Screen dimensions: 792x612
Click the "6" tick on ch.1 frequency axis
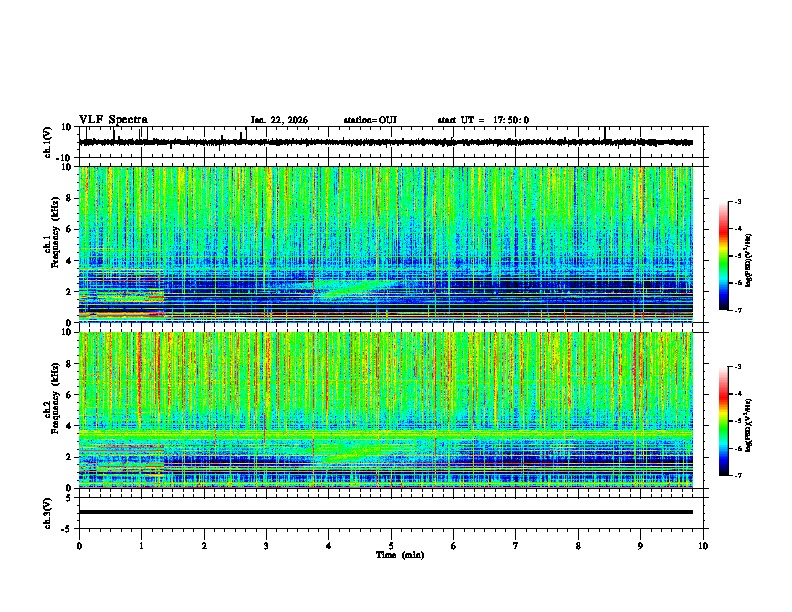click(69, 230)
